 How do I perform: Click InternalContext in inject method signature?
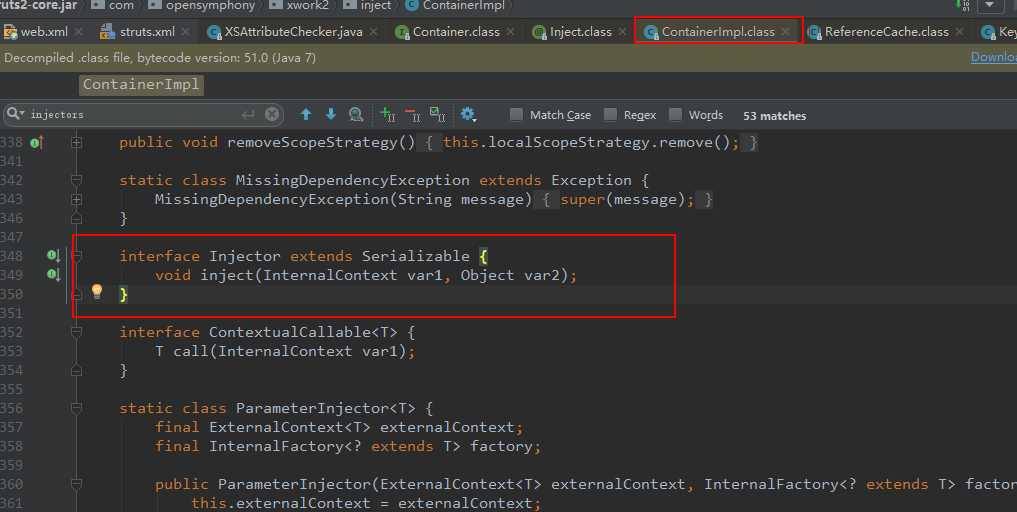click(x=330, y=275)
